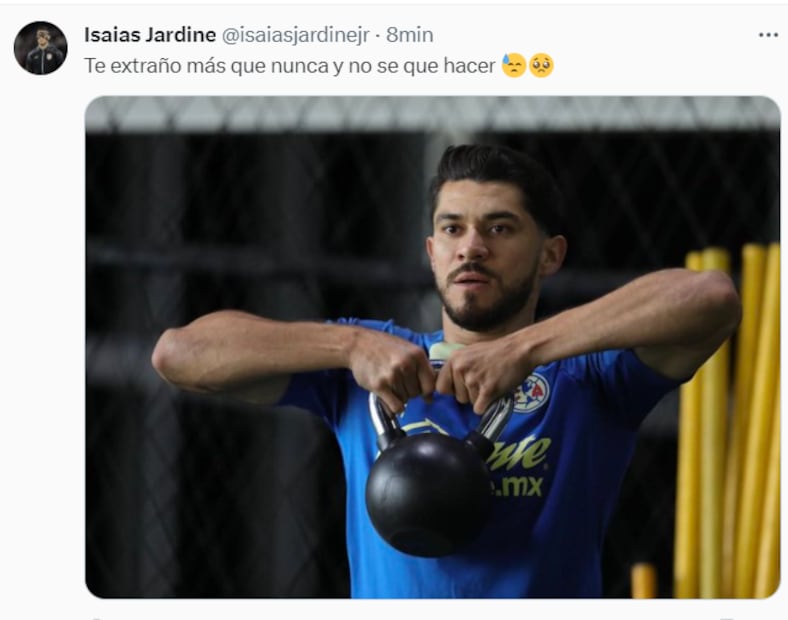Click the Club América crest on the shirt
Viewport: 788px width, 620px height.
click(532, 393)
